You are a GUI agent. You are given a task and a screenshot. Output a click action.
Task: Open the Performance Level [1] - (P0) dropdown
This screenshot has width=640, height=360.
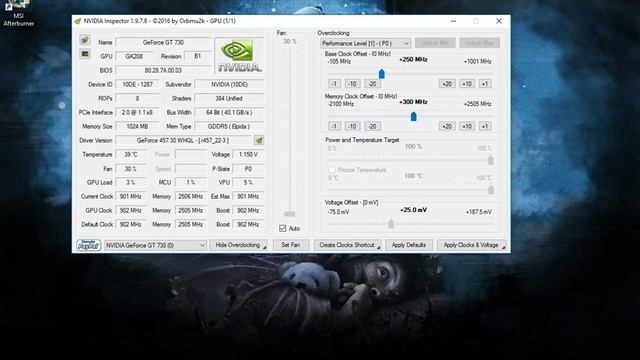(x=365, y=43)
